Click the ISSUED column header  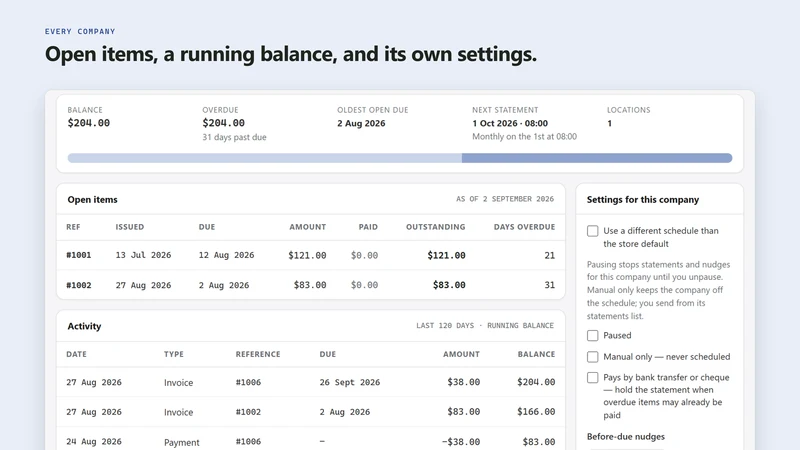click(x=130, y=227)
